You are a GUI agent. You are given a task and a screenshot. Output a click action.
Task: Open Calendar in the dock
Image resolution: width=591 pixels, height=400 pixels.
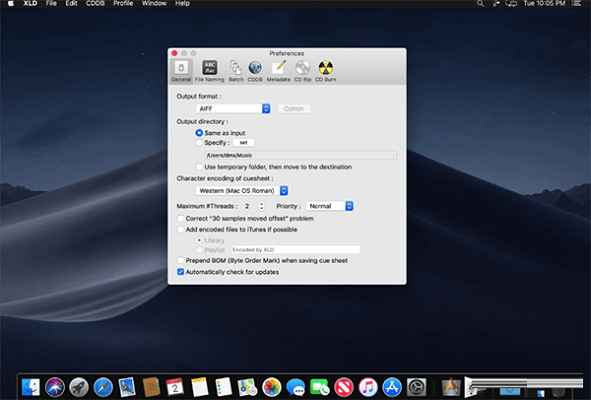175,387
